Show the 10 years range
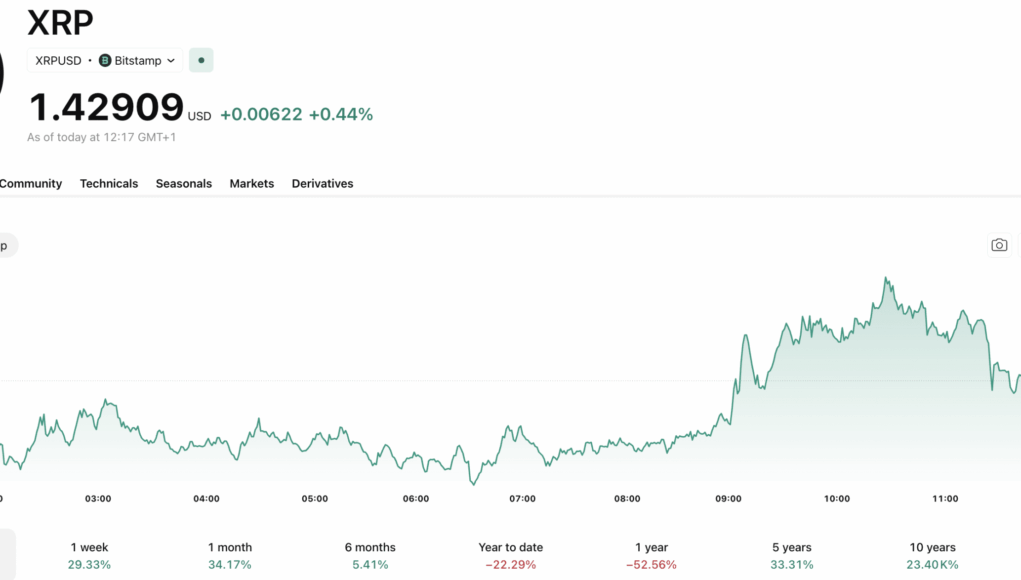Screen dimensions: 1021x580 (932, 556)
